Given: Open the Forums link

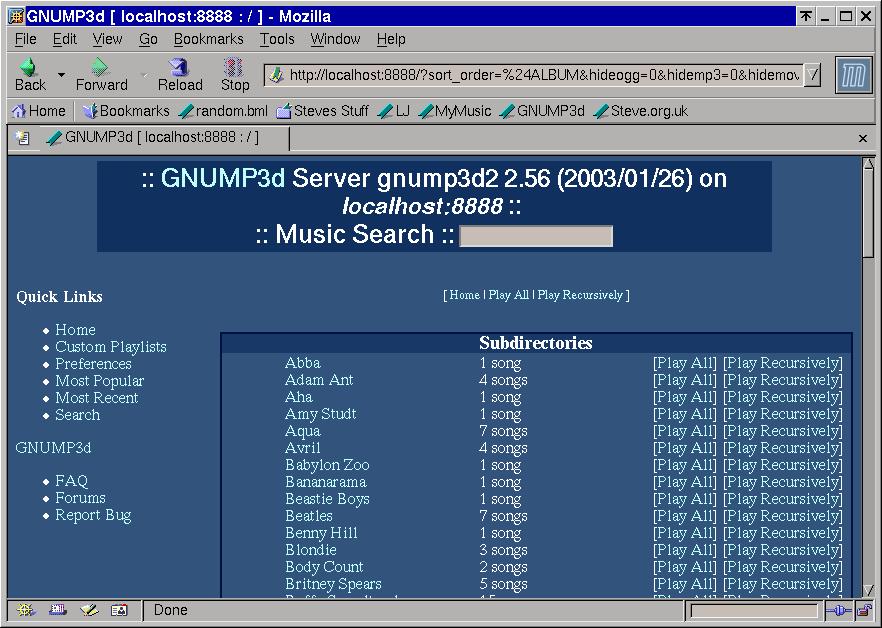Looking at the screenshot, I should tap(80, 498).
